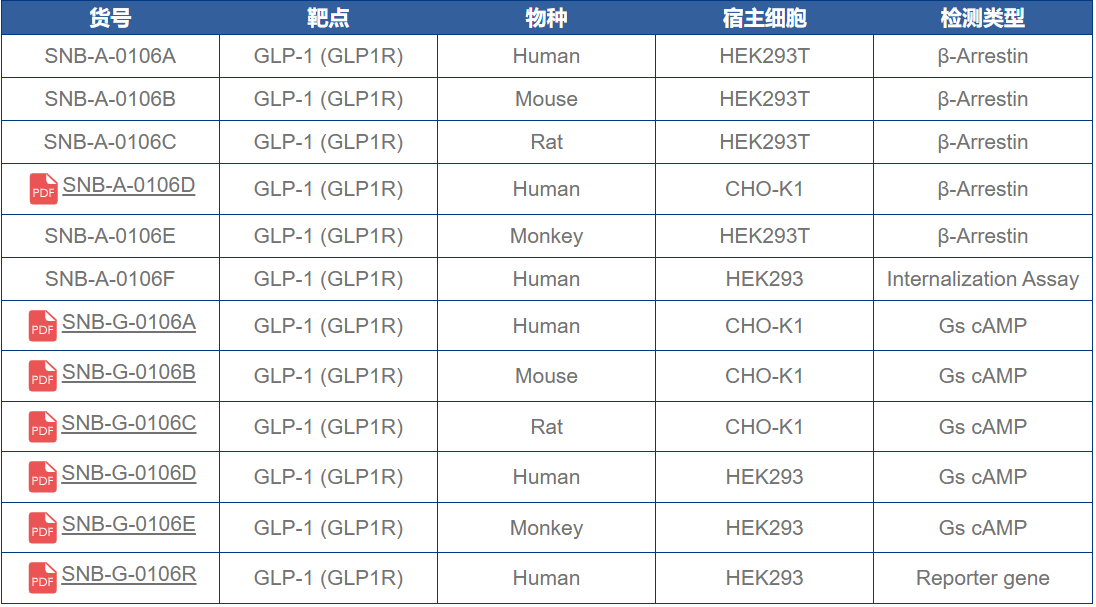Open the SNB-A-0106D product link
1096x607 pixels.
128,185
